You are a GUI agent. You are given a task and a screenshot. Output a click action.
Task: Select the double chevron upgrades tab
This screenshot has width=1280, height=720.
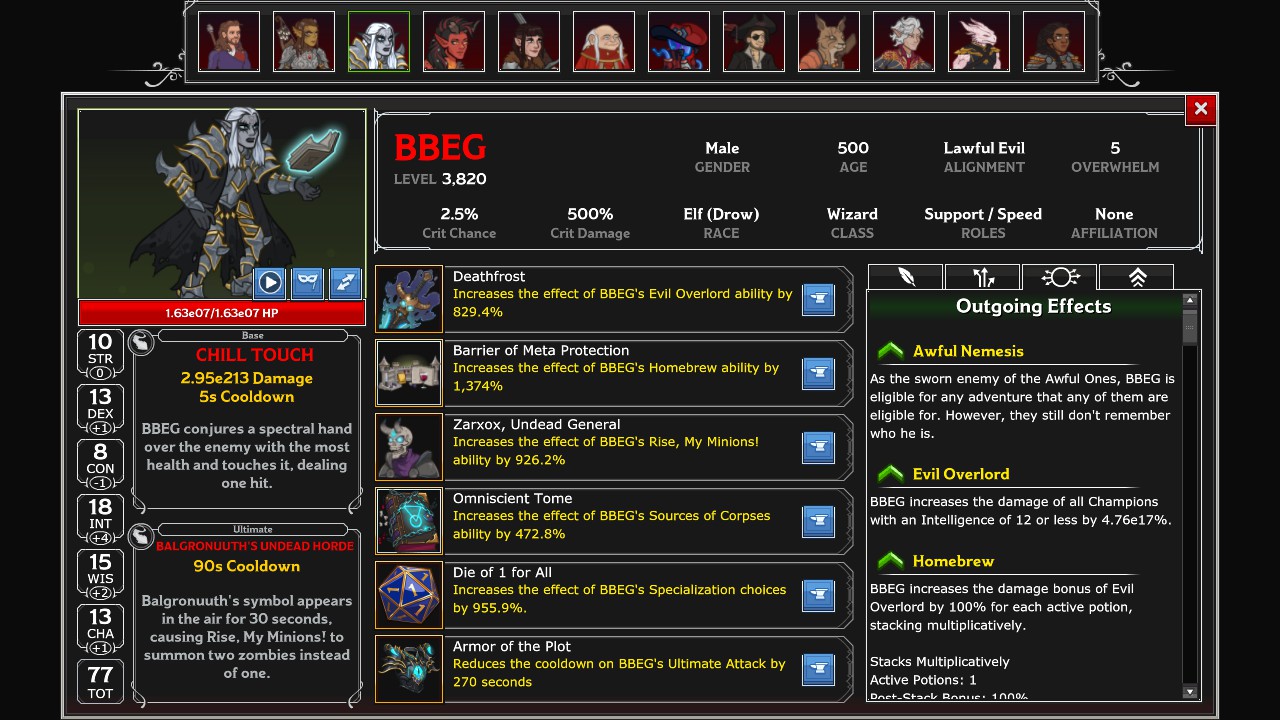[1137, 277]
